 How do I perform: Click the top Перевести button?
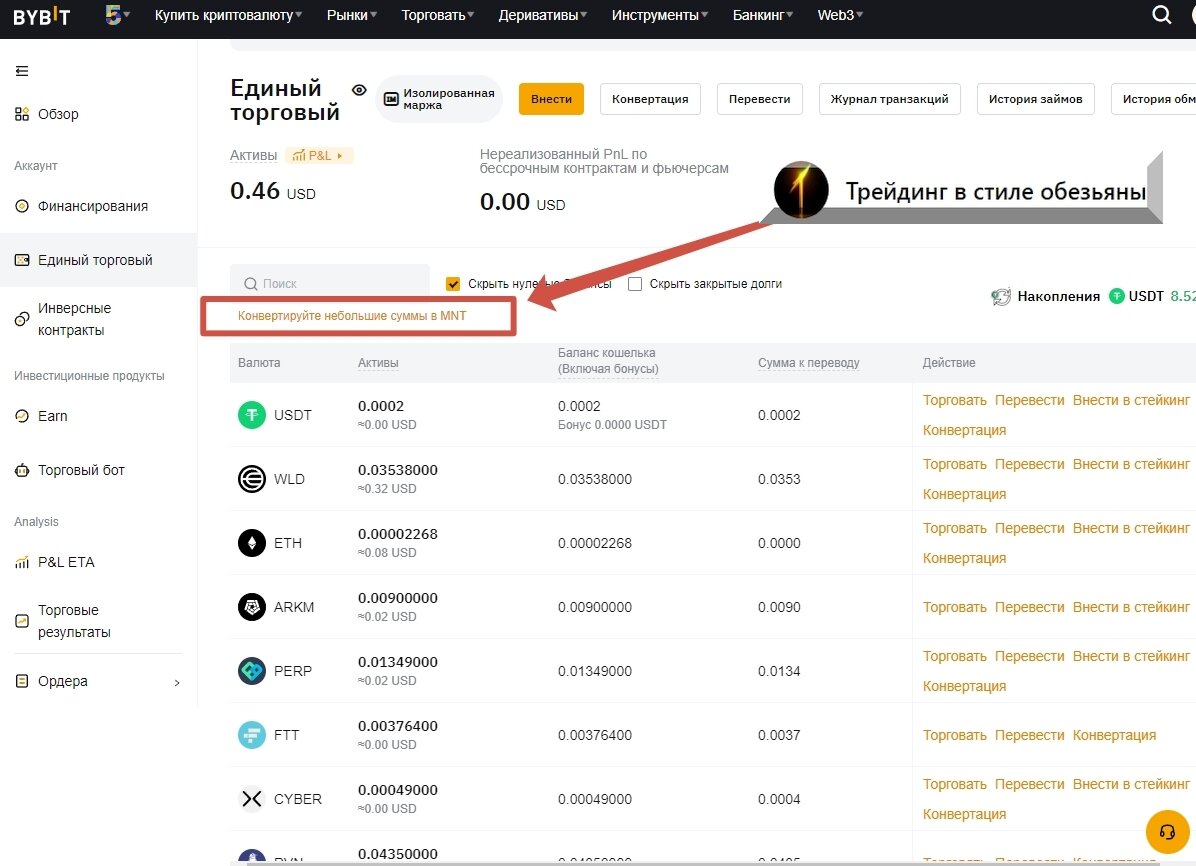pyautogui.click(x=760, y=99)
